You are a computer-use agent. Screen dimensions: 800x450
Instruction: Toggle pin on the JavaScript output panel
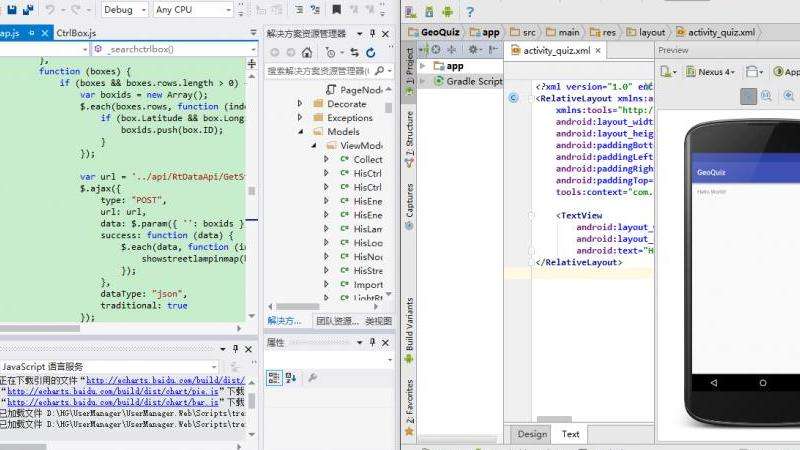pos(235,348)
